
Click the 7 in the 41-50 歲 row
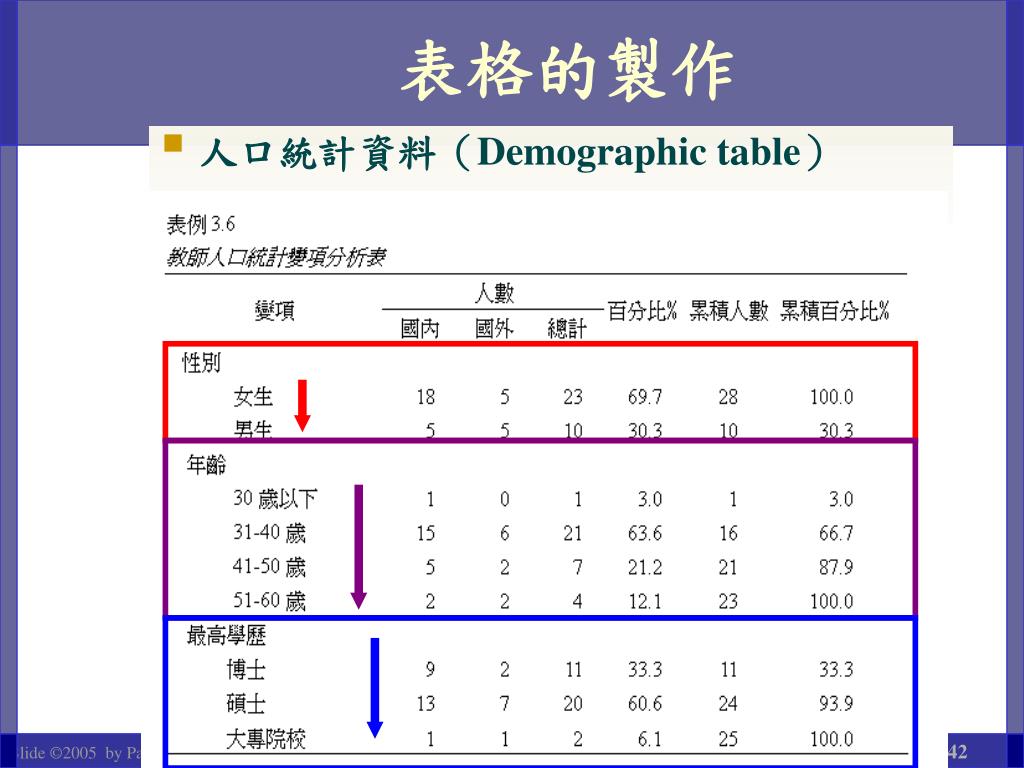click(577, 568)
